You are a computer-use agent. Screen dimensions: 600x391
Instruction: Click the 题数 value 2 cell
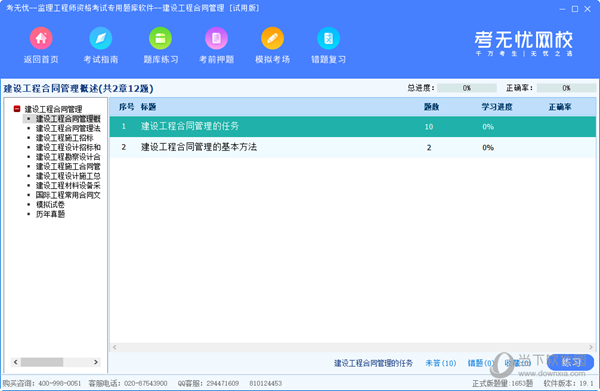pyautogui.click(x=429, y=147)
